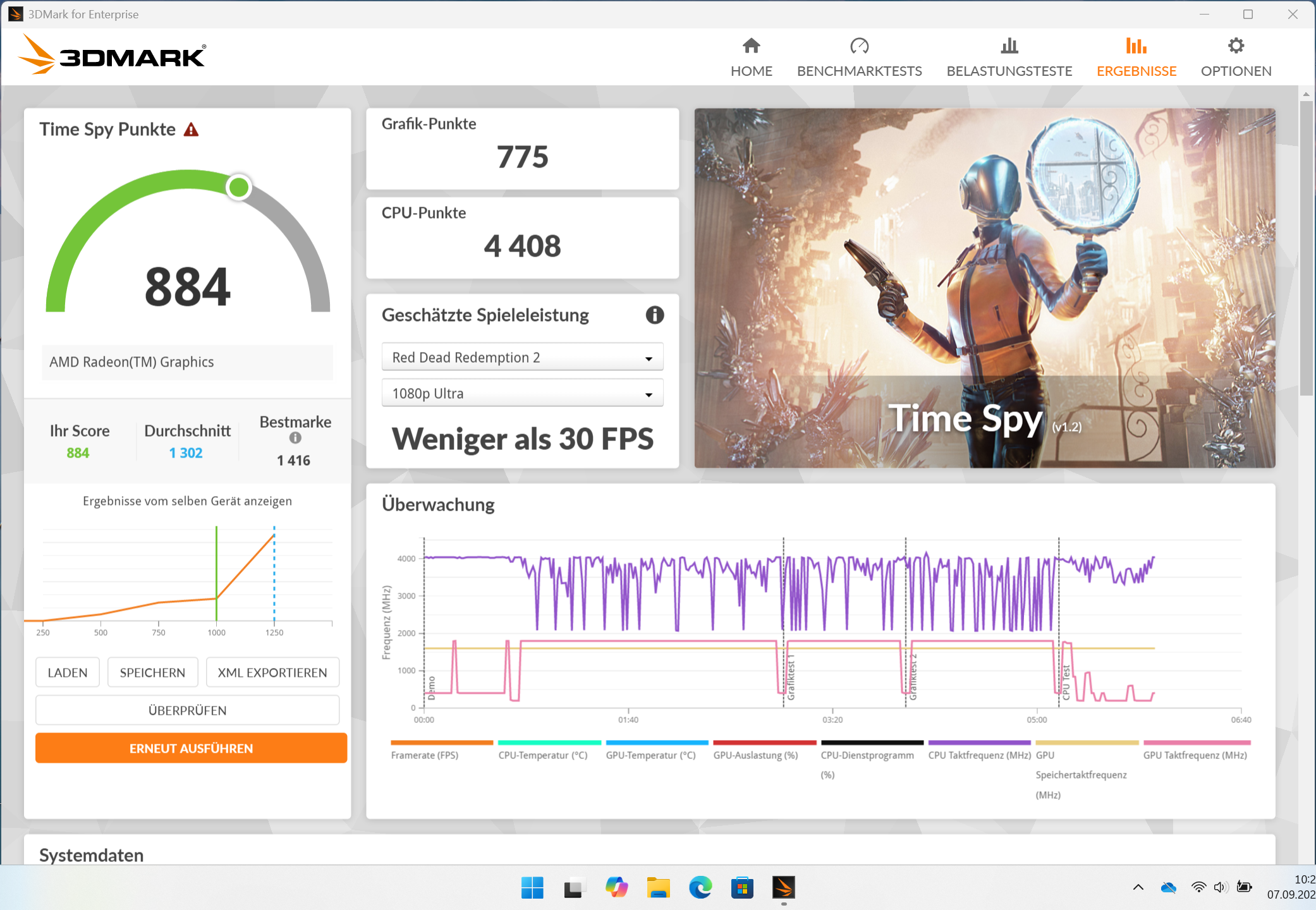
Task: Click info icon for Geschätzte Spieleleistung
Action: 654,315
